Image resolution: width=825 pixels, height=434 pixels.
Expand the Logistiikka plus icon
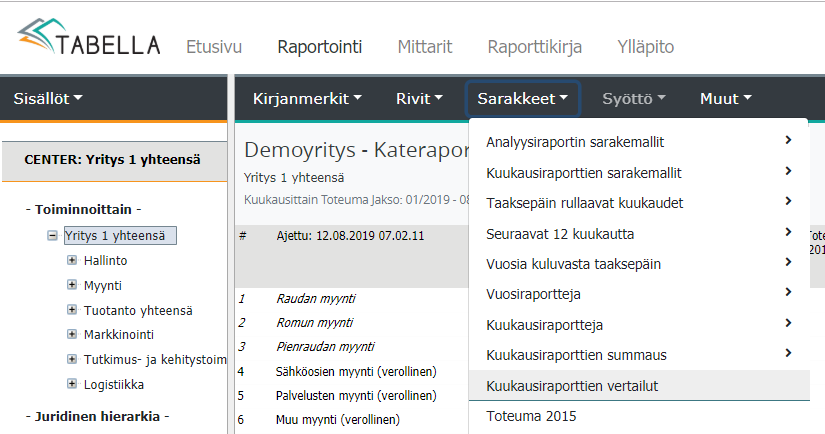[72, 384]
